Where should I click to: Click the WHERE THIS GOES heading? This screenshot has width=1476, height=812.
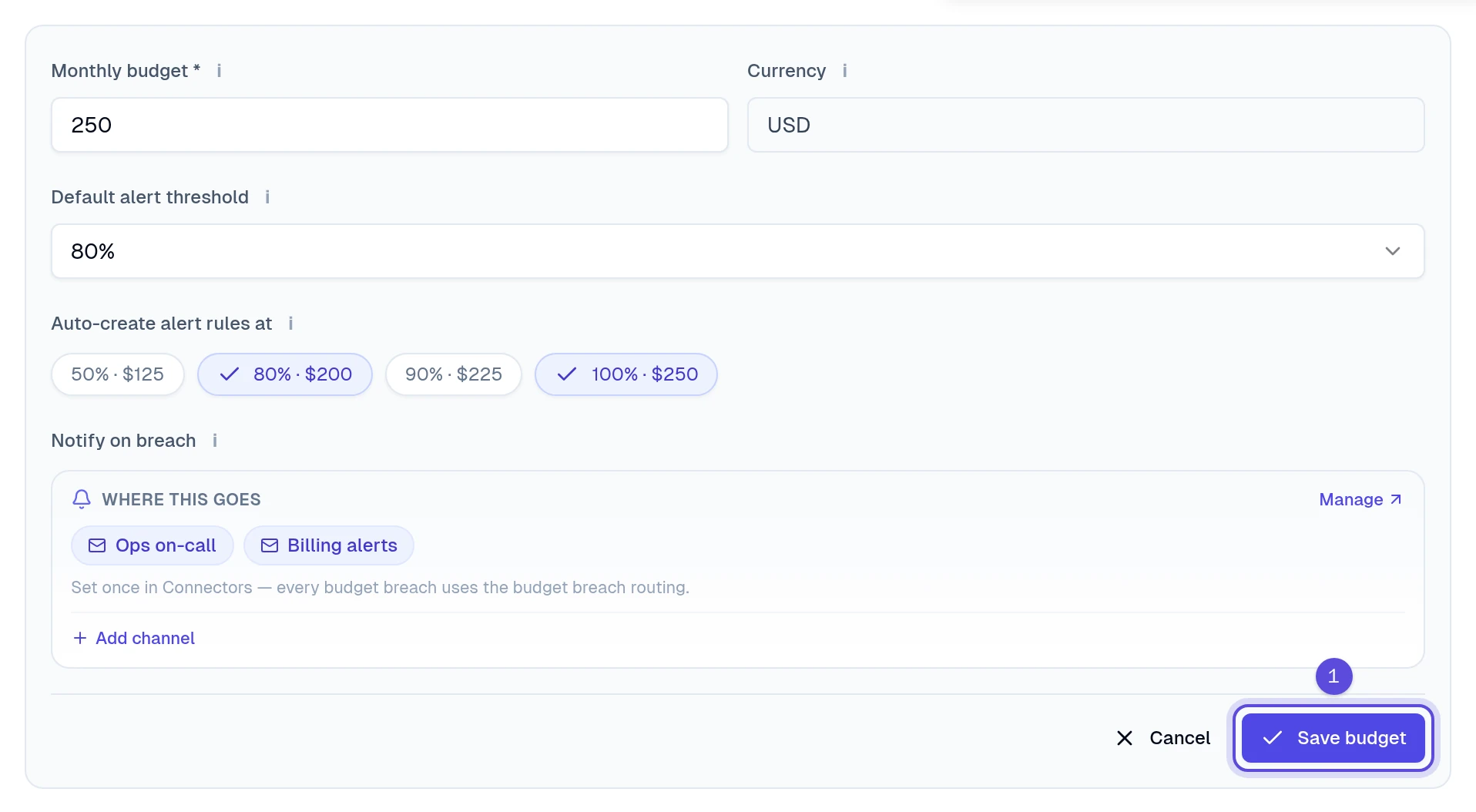click(181, 499)
